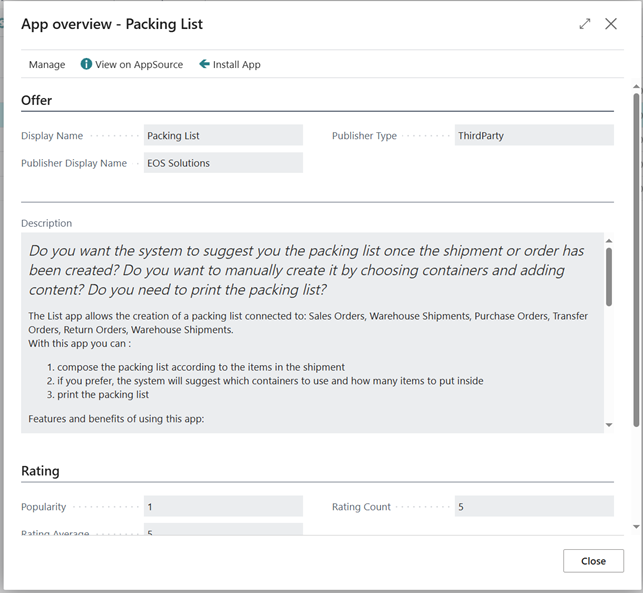The image size is (643, 593).
Task: Click the Description label
Action: pos(46,223)
